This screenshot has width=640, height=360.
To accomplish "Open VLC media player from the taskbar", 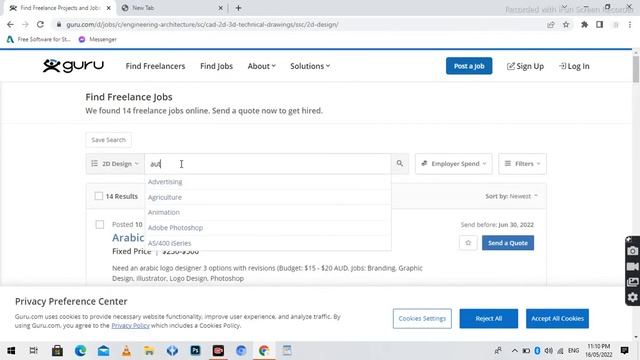I will [x=127, y=351].
